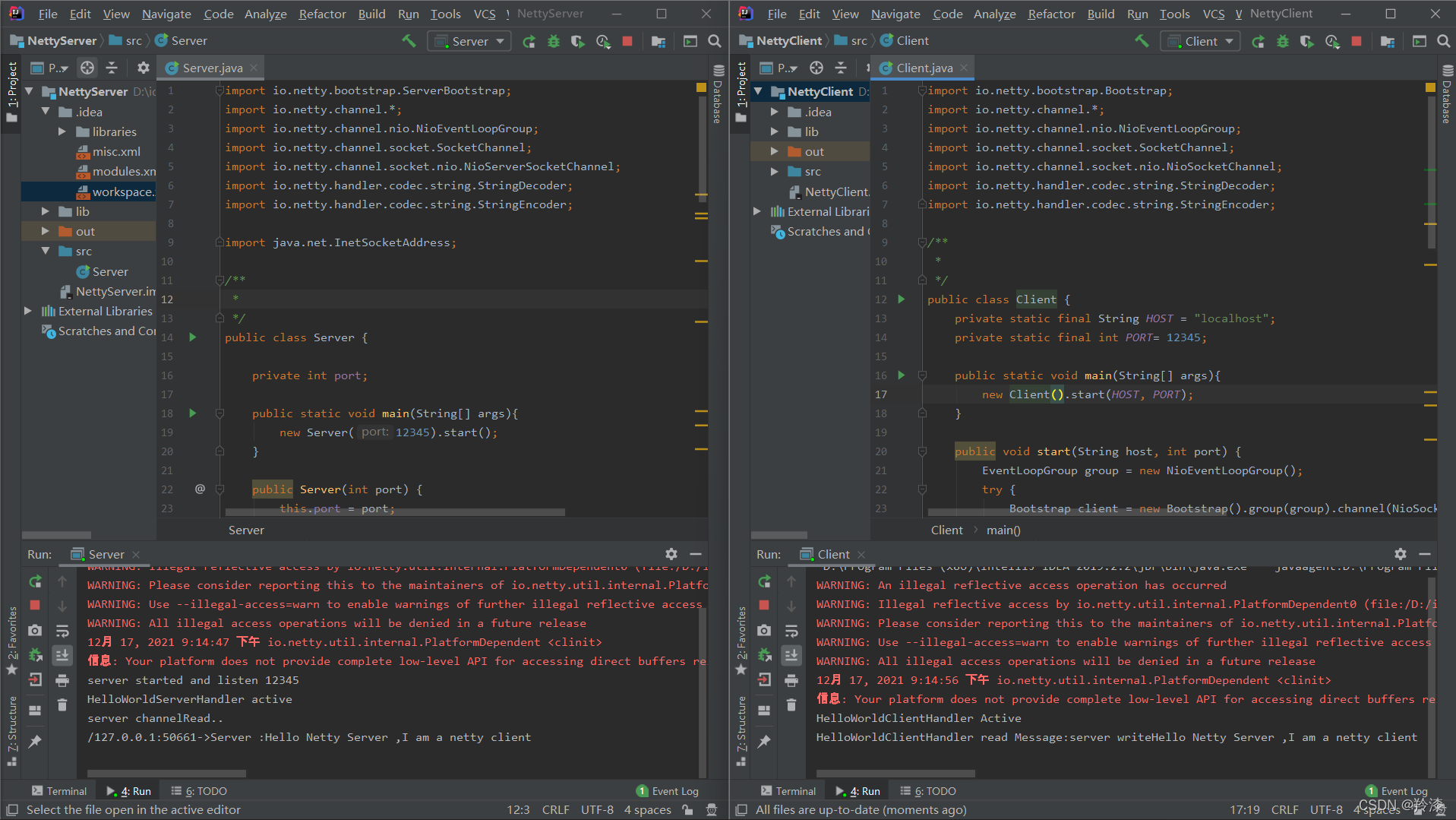Collapse src folder in NettyServer tree
This screenshot has height=820, width=1456.
point(46,251)
